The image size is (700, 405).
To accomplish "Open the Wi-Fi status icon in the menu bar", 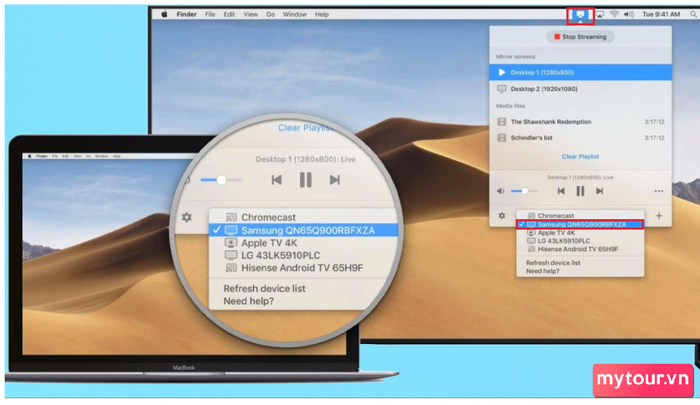I will tap(614, 14).
